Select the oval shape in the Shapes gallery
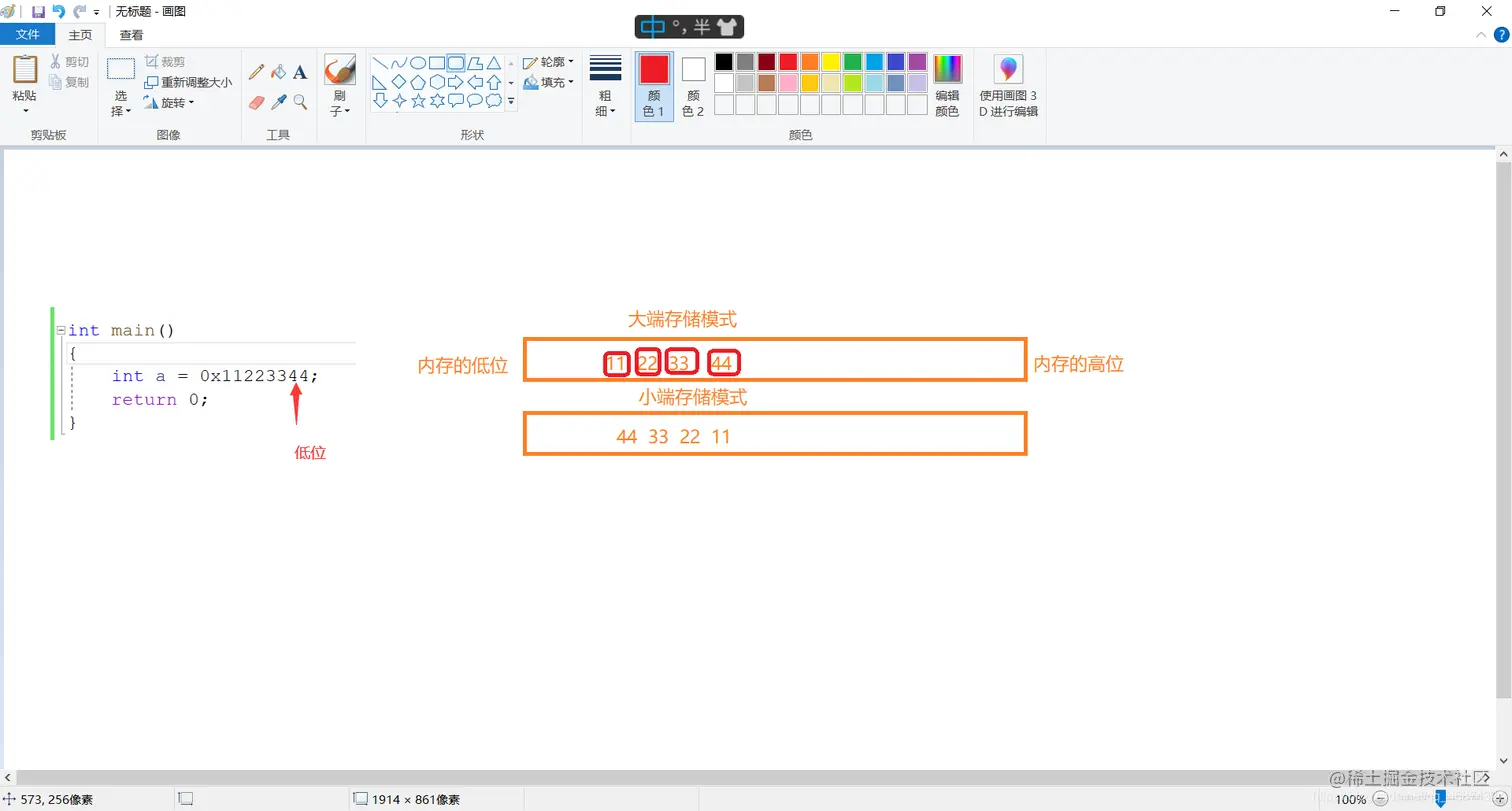This screenshot has height=811, width=1512. point(417,62)
